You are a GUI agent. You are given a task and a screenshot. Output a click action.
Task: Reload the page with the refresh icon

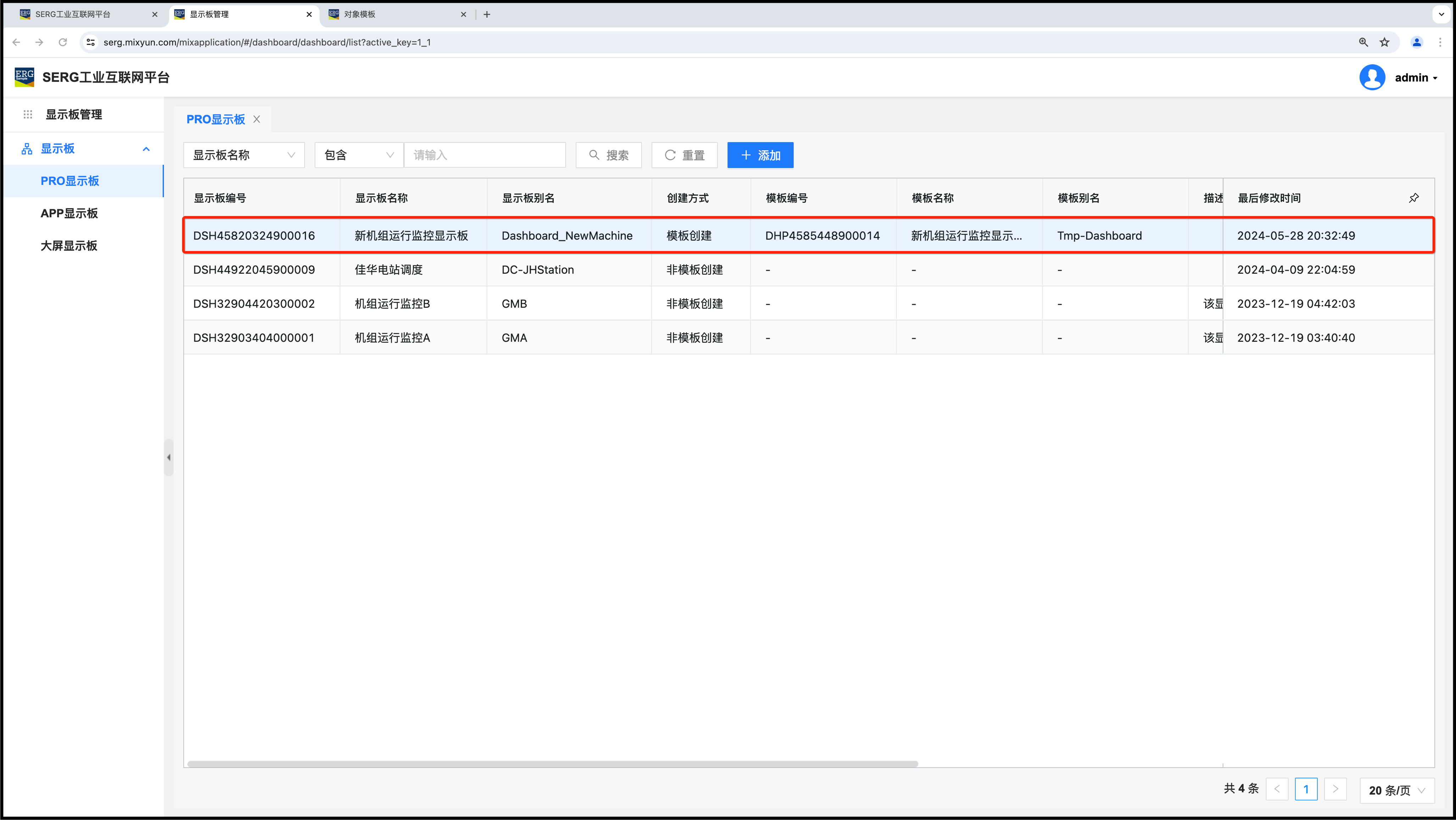coord(63,43)
